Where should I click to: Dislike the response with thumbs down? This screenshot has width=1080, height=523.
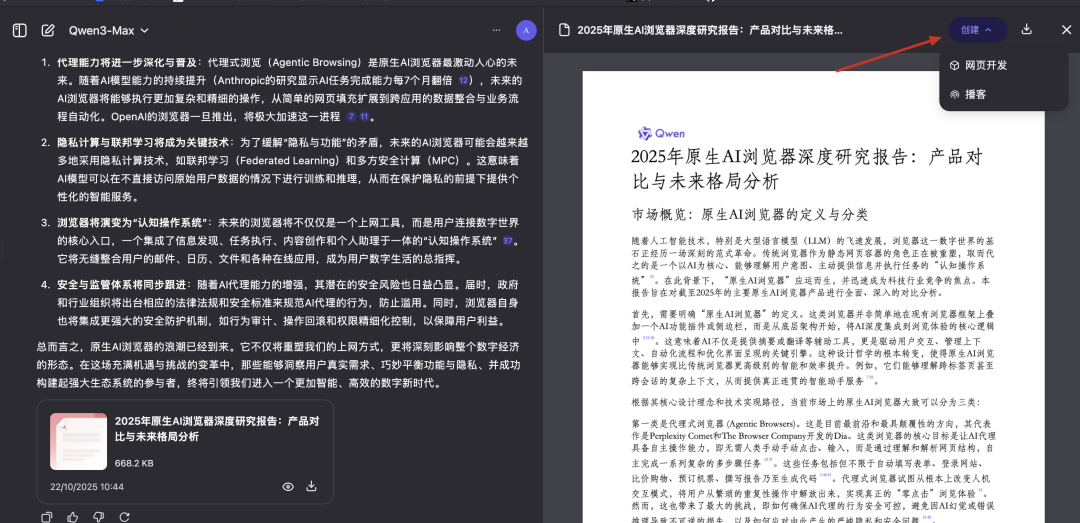point(98,517)
